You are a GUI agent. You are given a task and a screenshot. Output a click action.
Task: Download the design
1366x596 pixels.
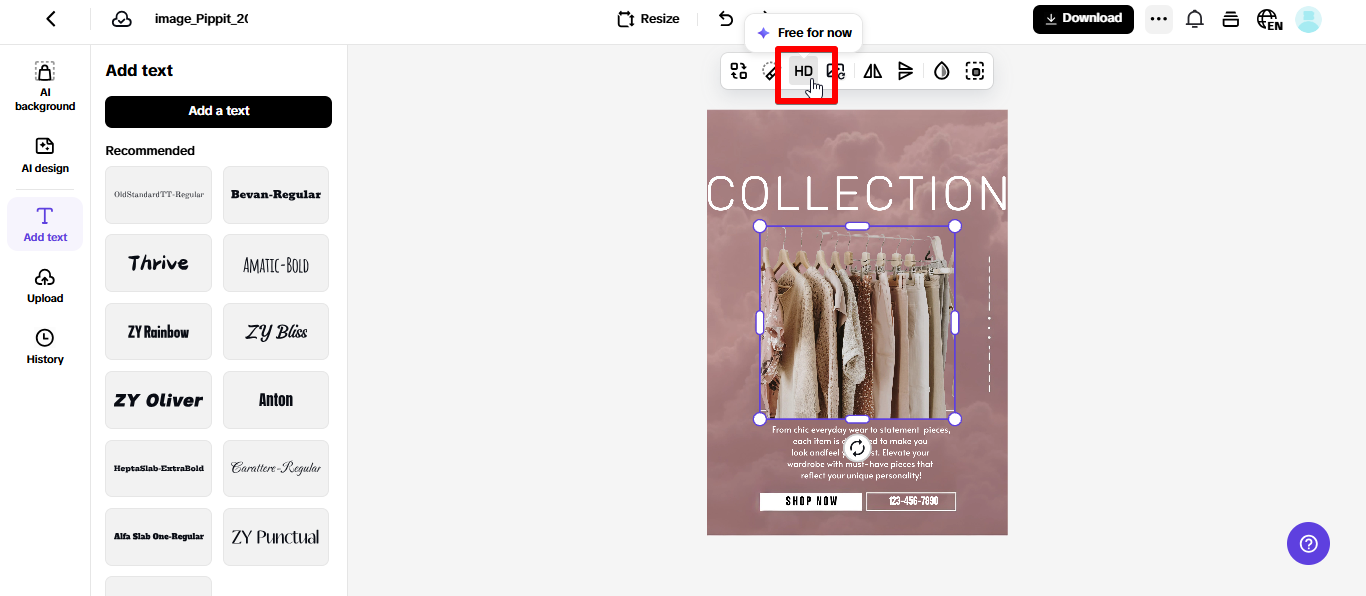tap(1083, 19)
